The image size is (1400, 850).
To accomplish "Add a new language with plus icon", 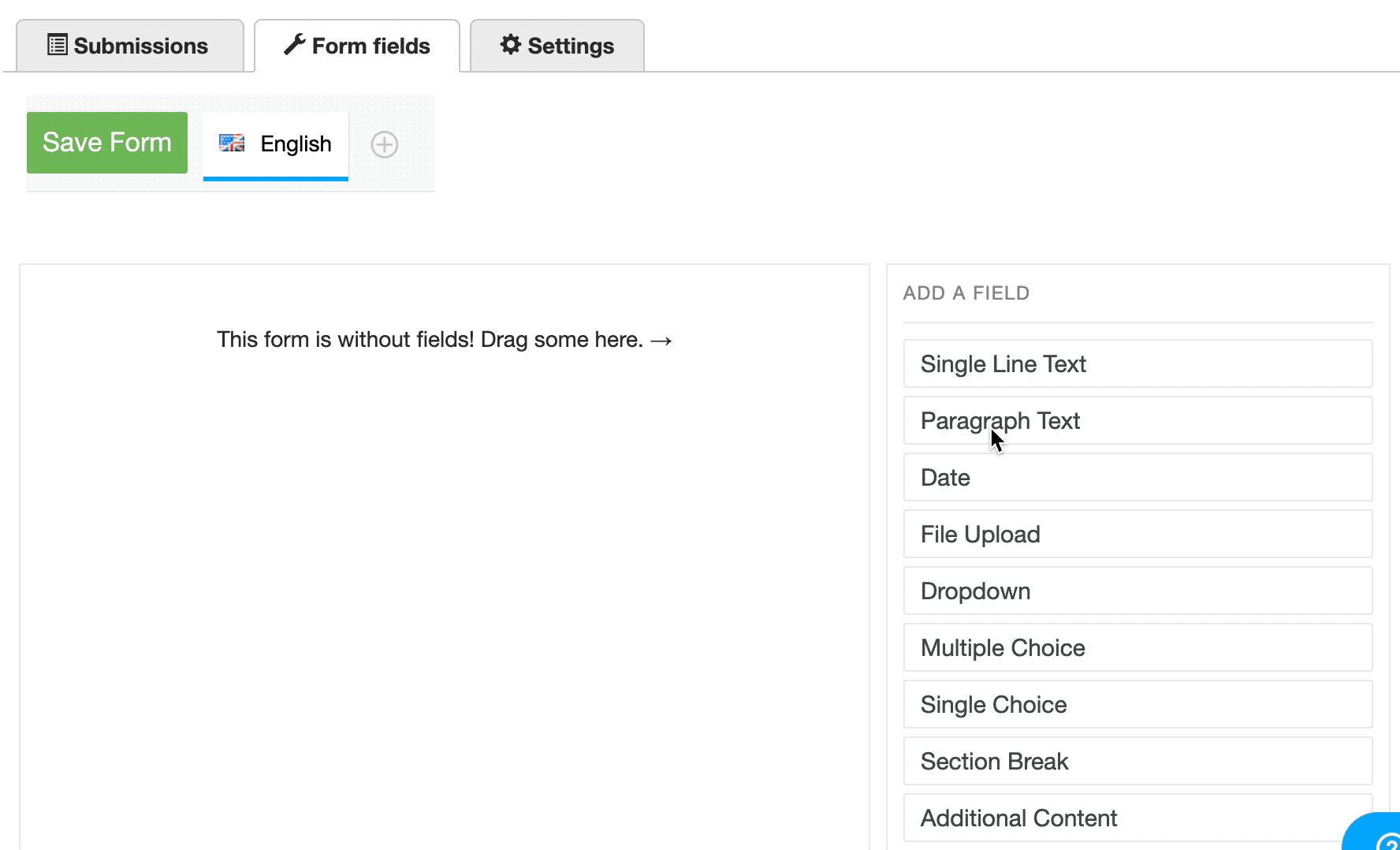I will tap(385, 144).
